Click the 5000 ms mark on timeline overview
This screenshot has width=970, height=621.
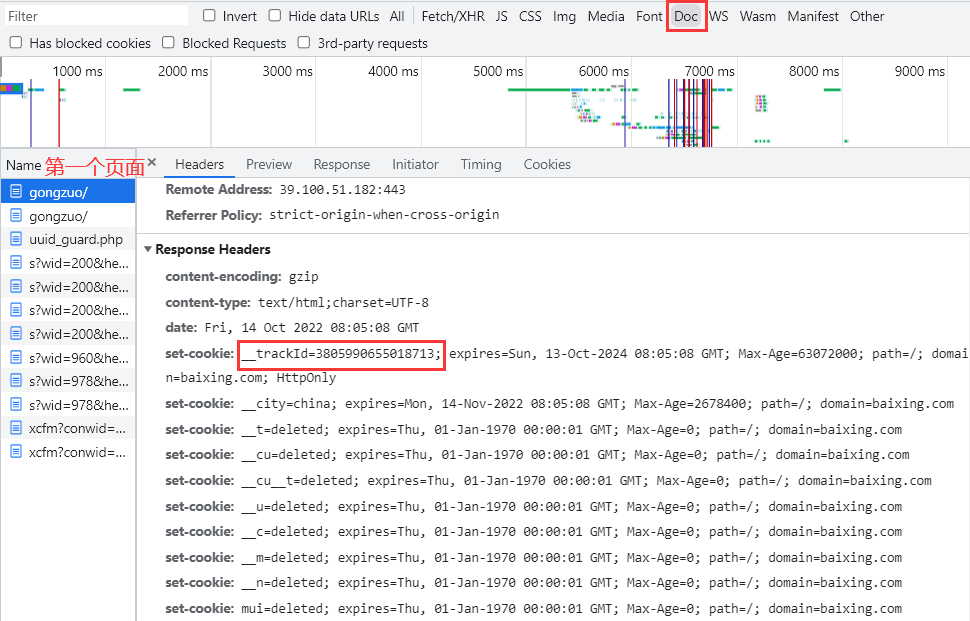tap(503, 71)
